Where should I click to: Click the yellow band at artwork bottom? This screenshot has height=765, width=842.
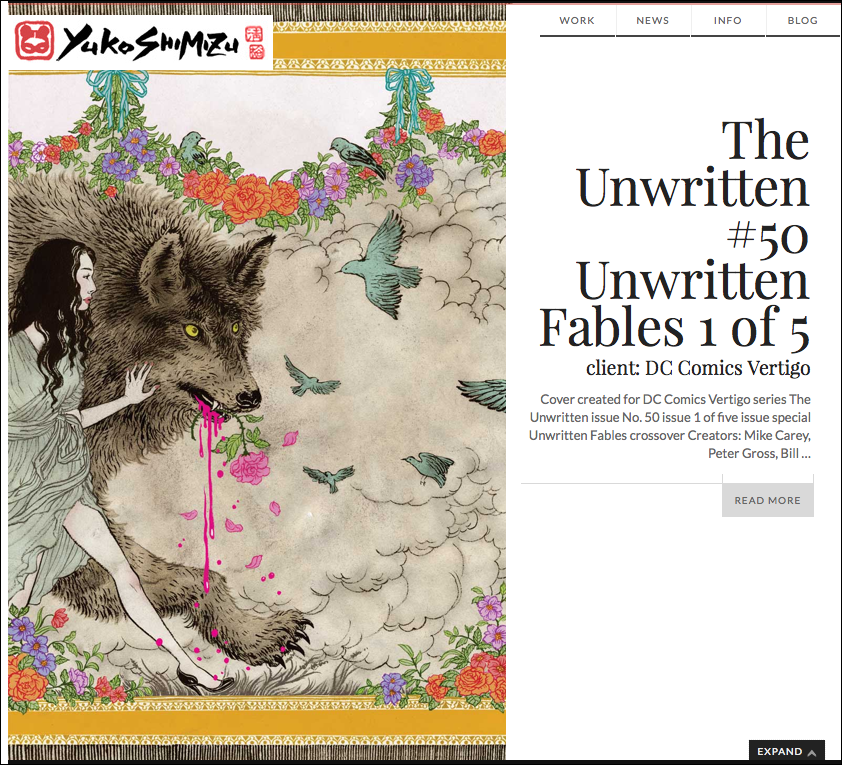pos(257,723)
